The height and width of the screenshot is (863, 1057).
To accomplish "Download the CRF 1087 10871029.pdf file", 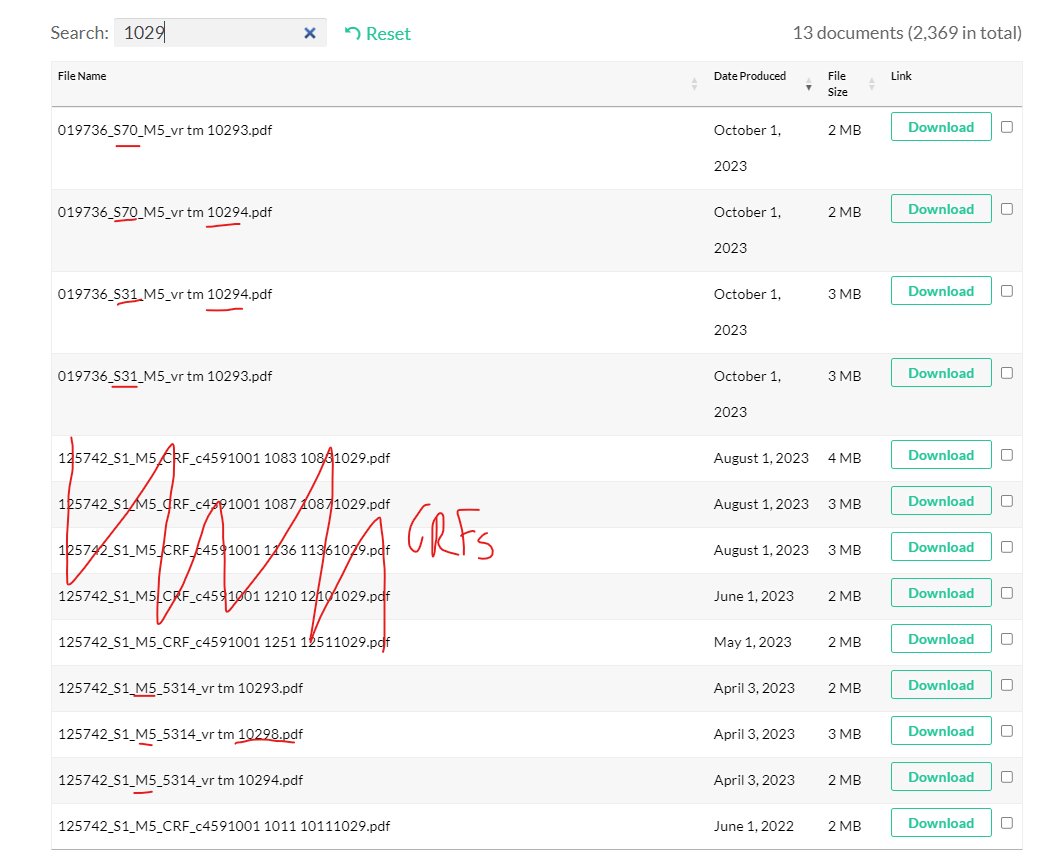I will [x=940, y=501].
